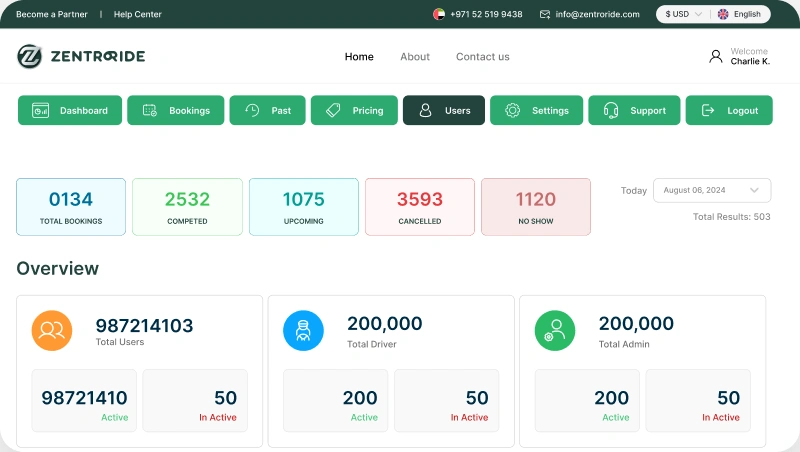
Task: Click the 987214103 Total Users figure
Action: click(x=144, y=325)
